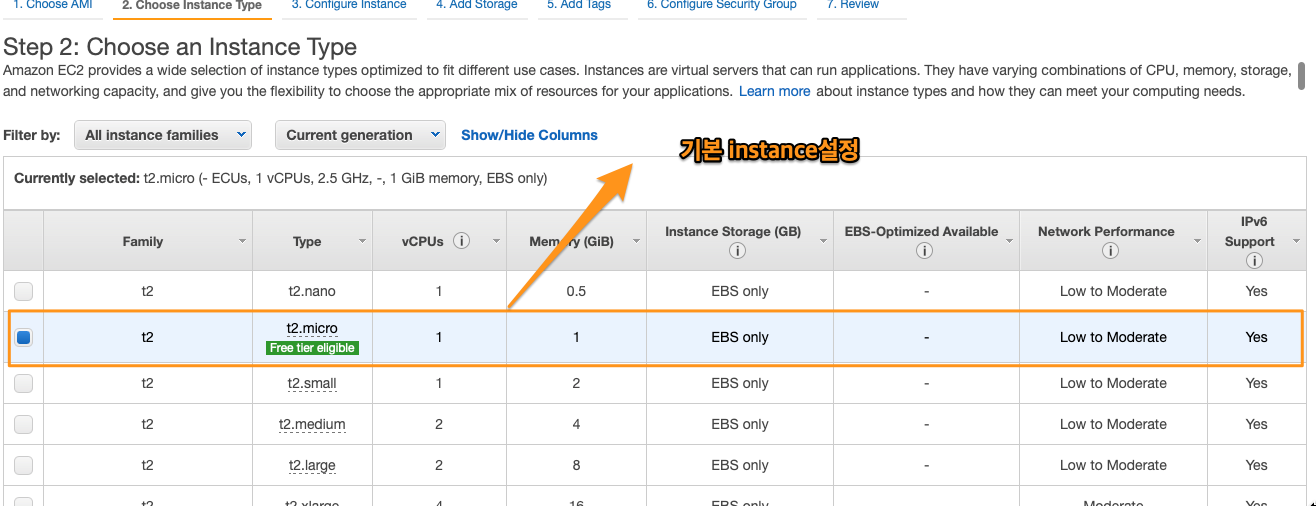Click the Type column sort arrow
Screen dimensions: 1316x506
tap(362, 242)
